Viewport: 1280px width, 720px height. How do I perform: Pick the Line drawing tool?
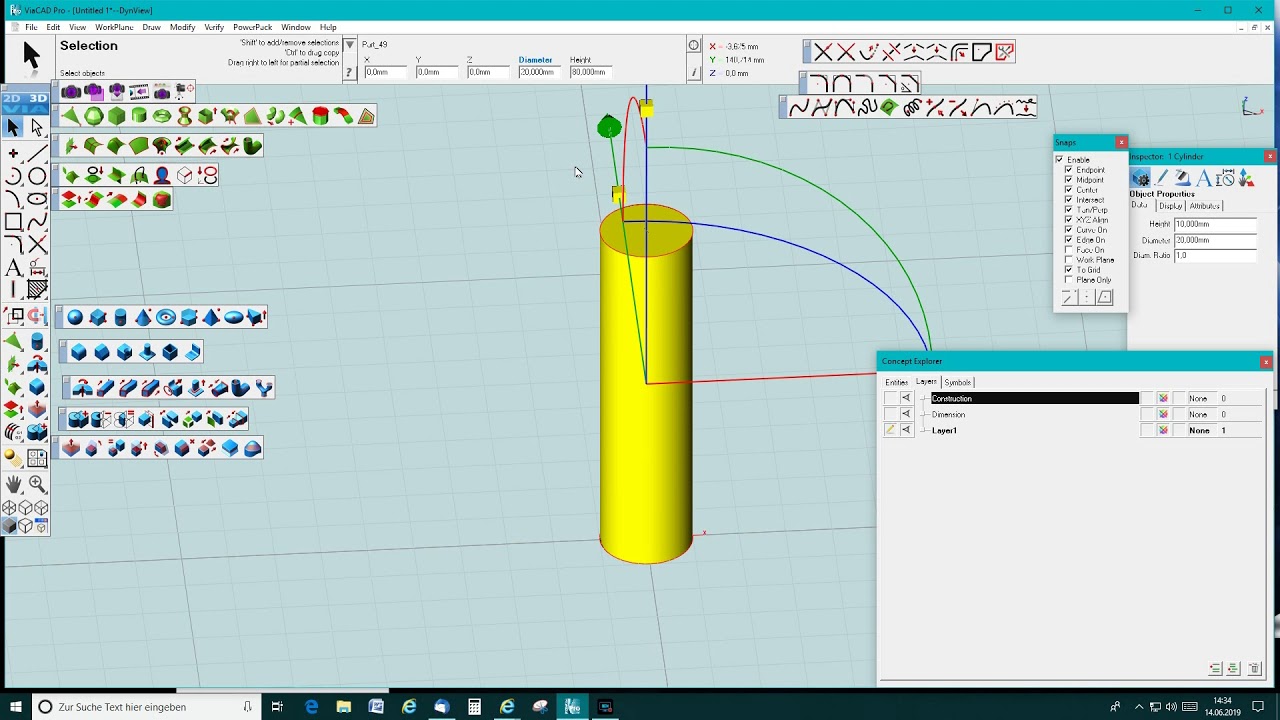(x=37, y=153)
